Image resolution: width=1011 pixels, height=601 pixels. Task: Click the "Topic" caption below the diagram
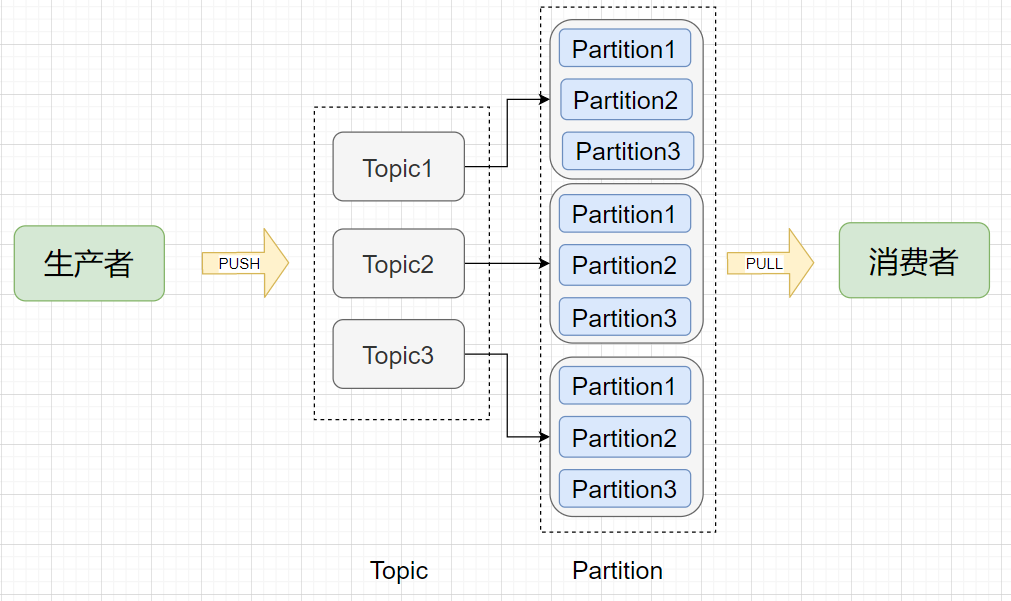(x=399, y=571)
